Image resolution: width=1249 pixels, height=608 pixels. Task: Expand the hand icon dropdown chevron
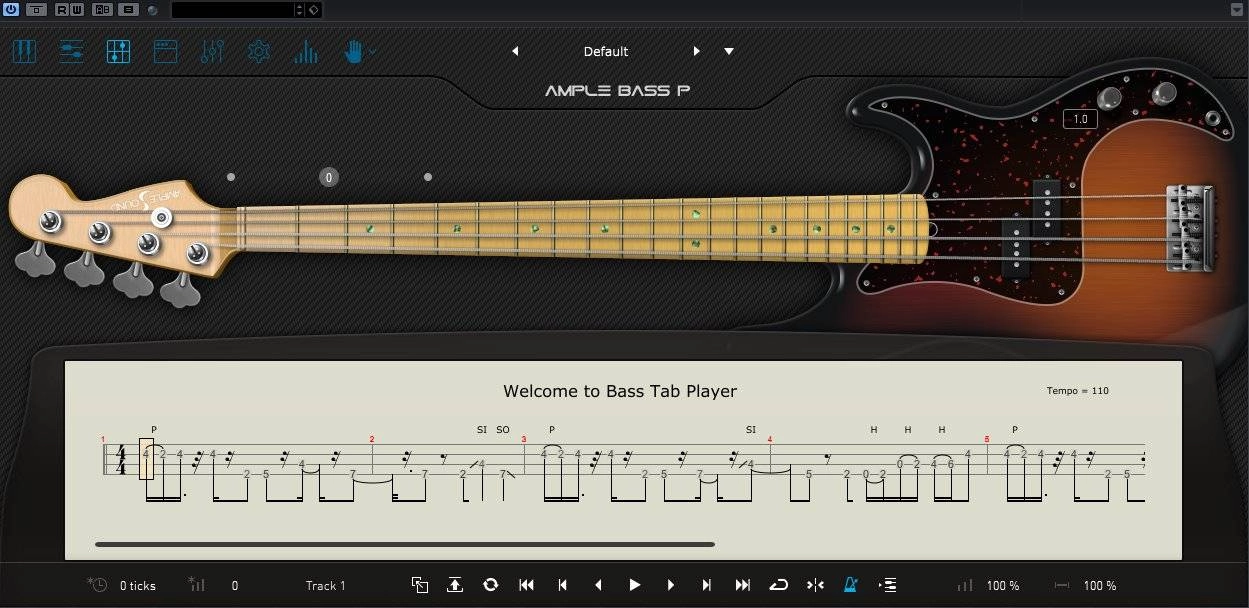tap(372, 51)
